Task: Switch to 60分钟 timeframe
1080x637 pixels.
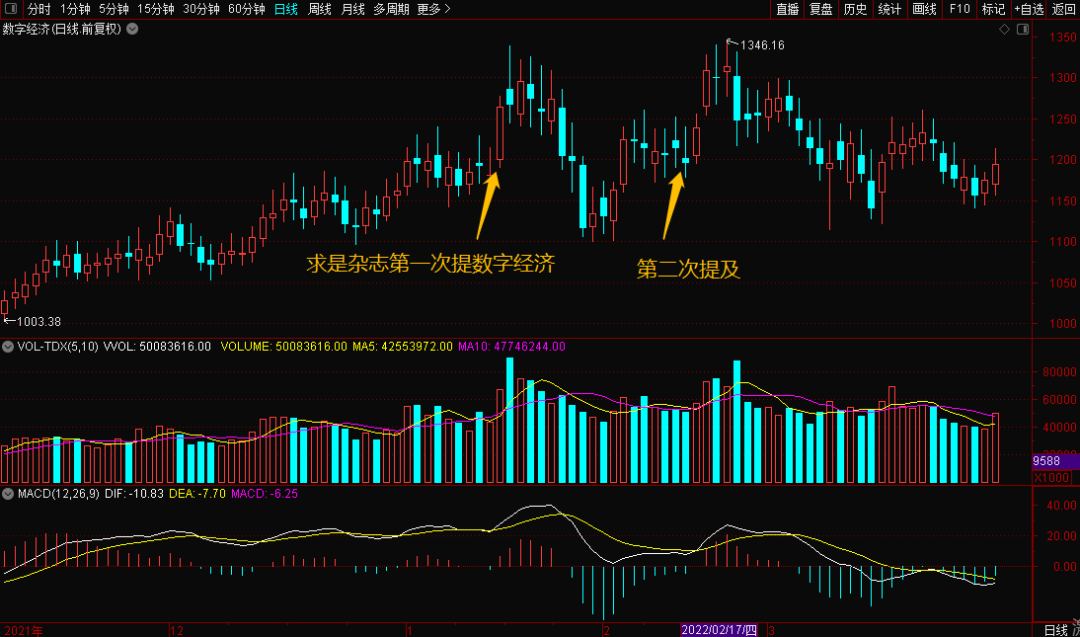Action: [x=246, y=9]
